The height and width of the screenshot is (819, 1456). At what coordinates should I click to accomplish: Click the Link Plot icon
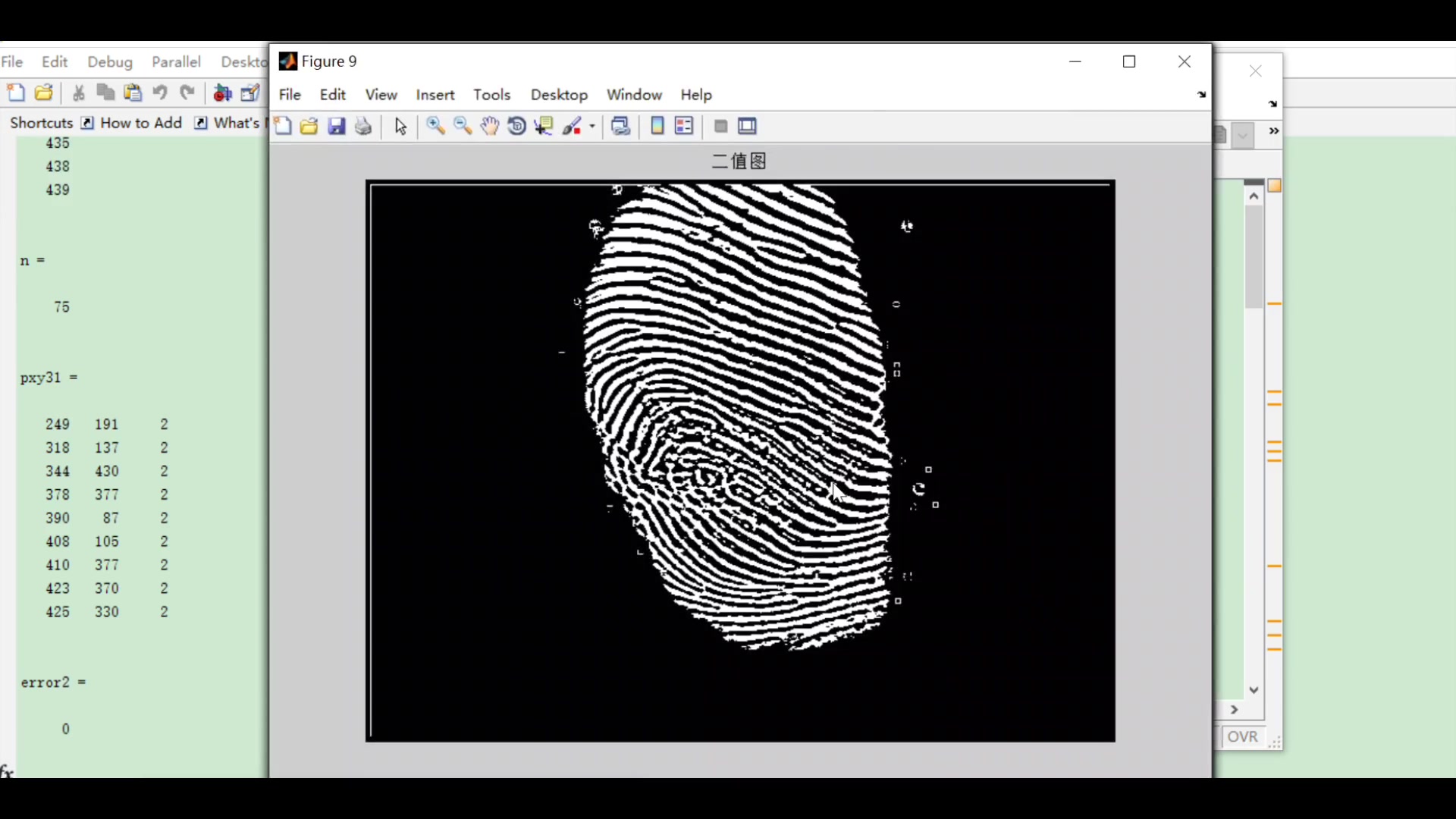621,127
